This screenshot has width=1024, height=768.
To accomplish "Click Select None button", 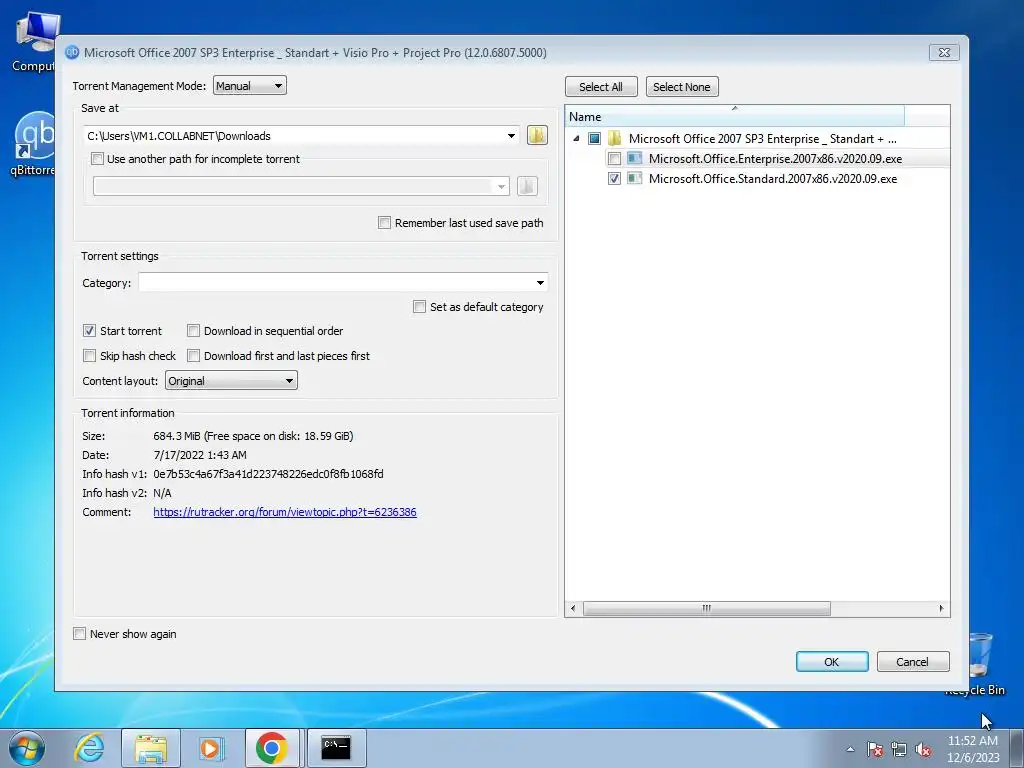I will click(682, 87).
